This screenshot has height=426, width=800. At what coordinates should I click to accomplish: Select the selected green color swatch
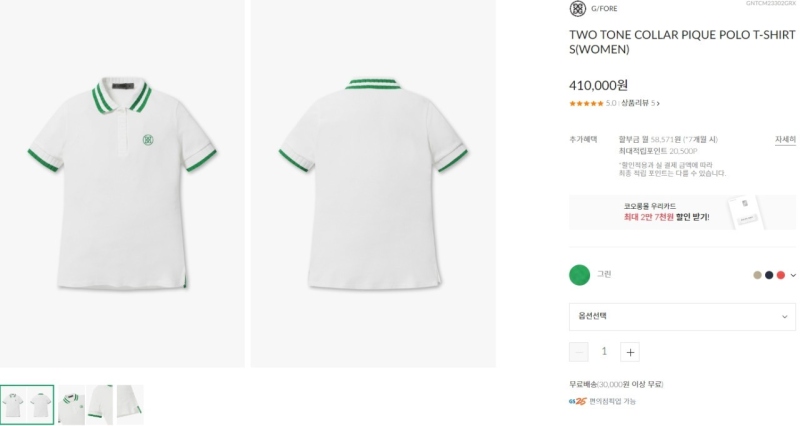click(x=579, y=274)
